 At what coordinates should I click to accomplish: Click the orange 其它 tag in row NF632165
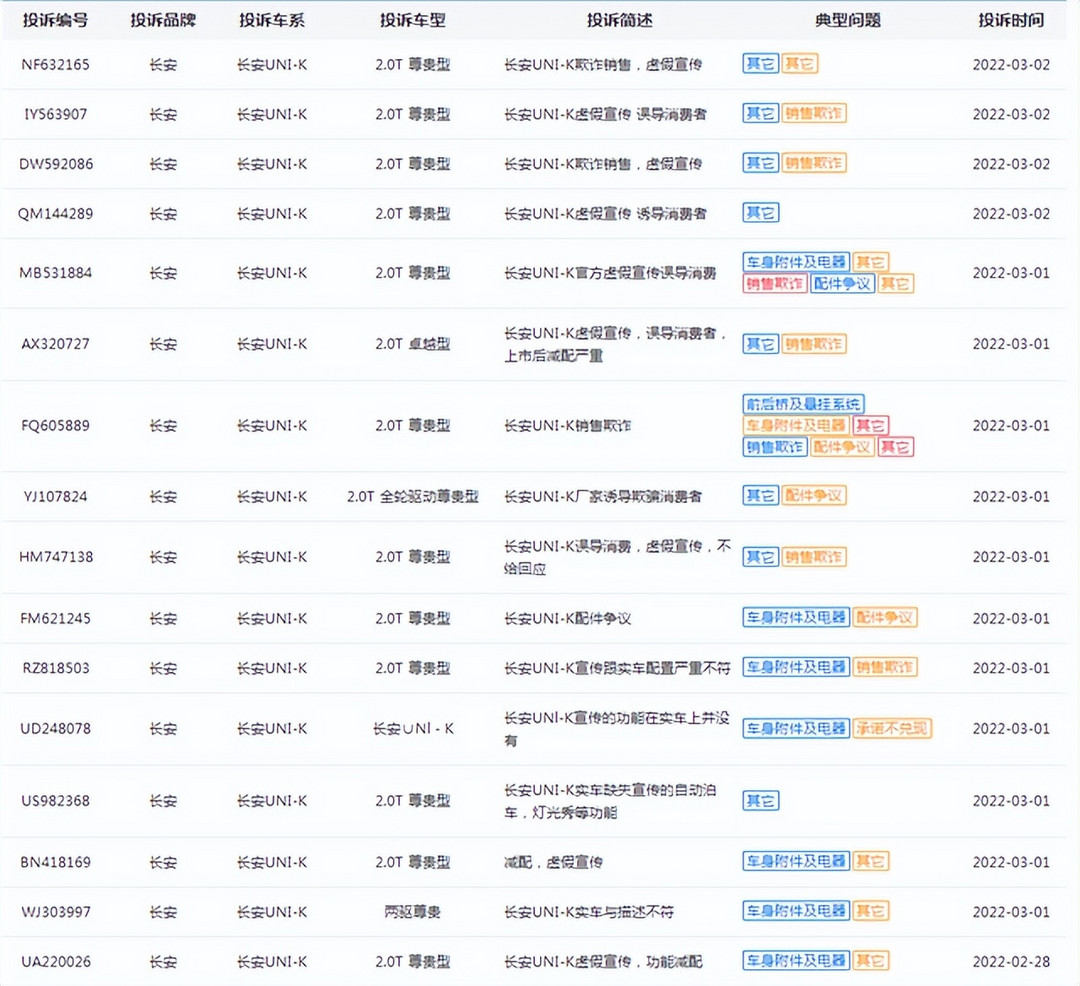(799, 63)
